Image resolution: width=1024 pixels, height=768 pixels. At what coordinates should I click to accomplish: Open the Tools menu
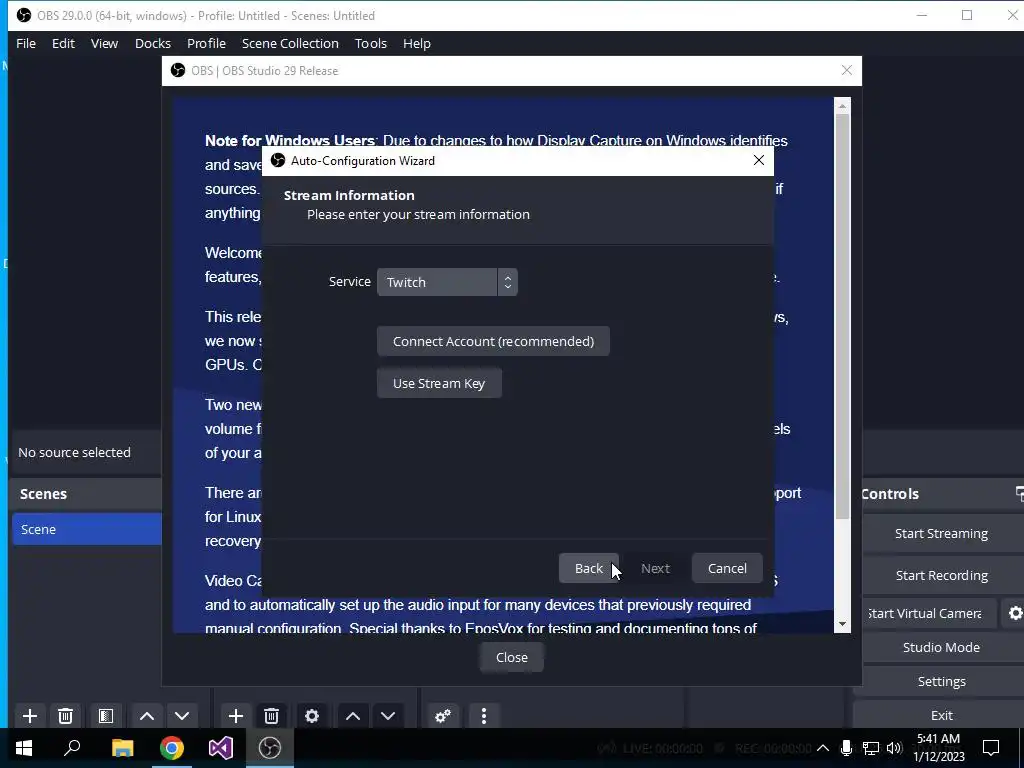pyautogui.click(x=371, y=44)
